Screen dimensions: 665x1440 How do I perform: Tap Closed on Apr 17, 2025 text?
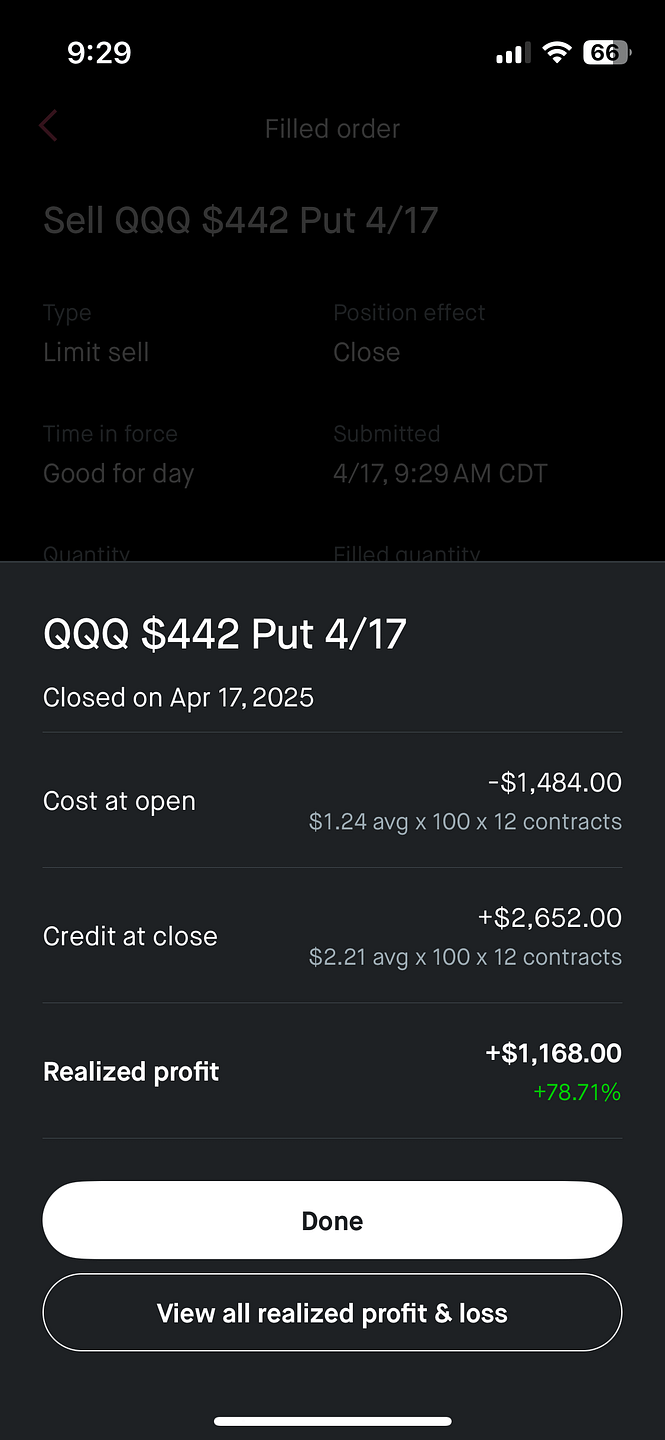pos(178,698)
